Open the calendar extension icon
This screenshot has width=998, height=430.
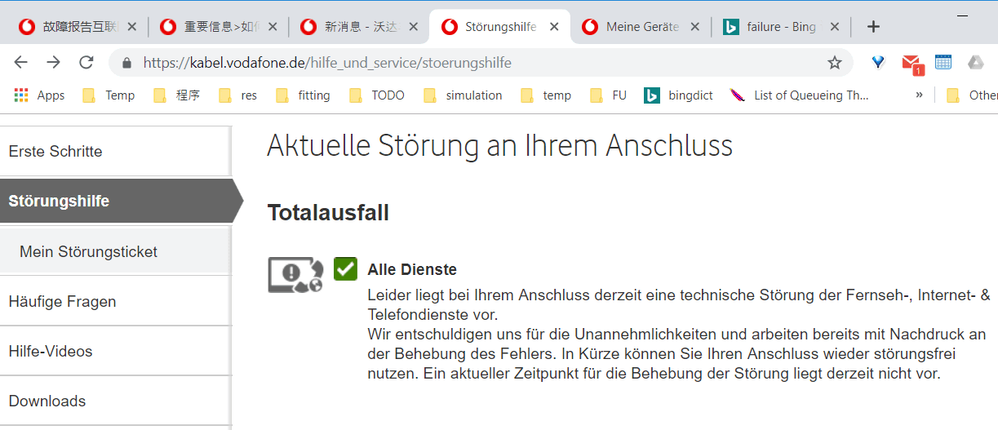(943, 63)
